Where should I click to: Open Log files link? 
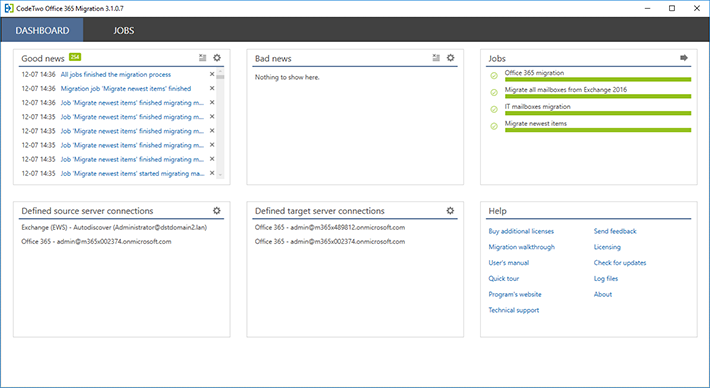[x=606, y=278]
